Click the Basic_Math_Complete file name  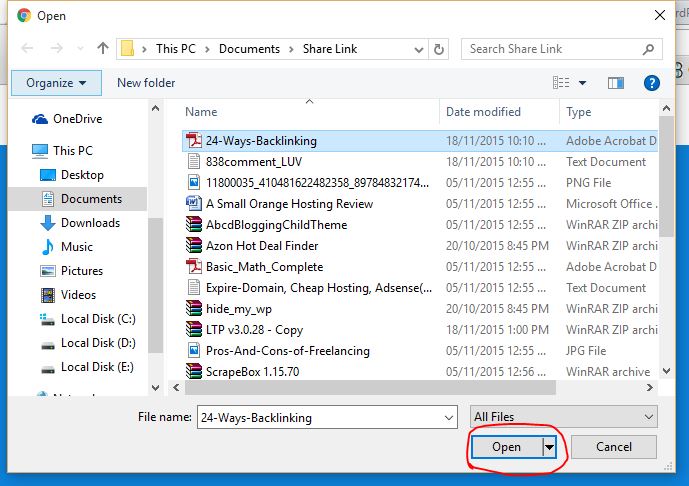pyautogui.click(x=264, y=267)
